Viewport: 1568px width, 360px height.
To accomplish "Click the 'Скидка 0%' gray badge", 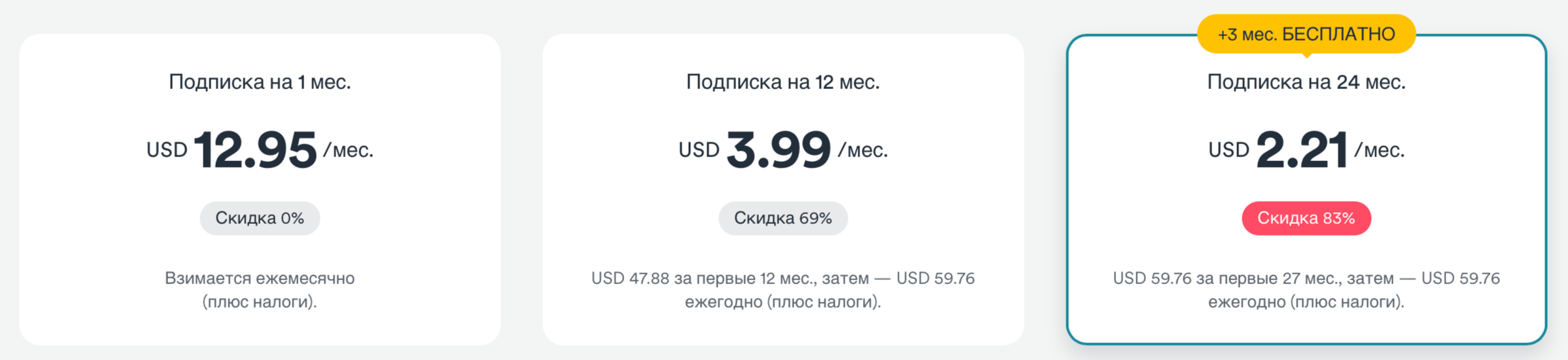I will pos(260,218).
